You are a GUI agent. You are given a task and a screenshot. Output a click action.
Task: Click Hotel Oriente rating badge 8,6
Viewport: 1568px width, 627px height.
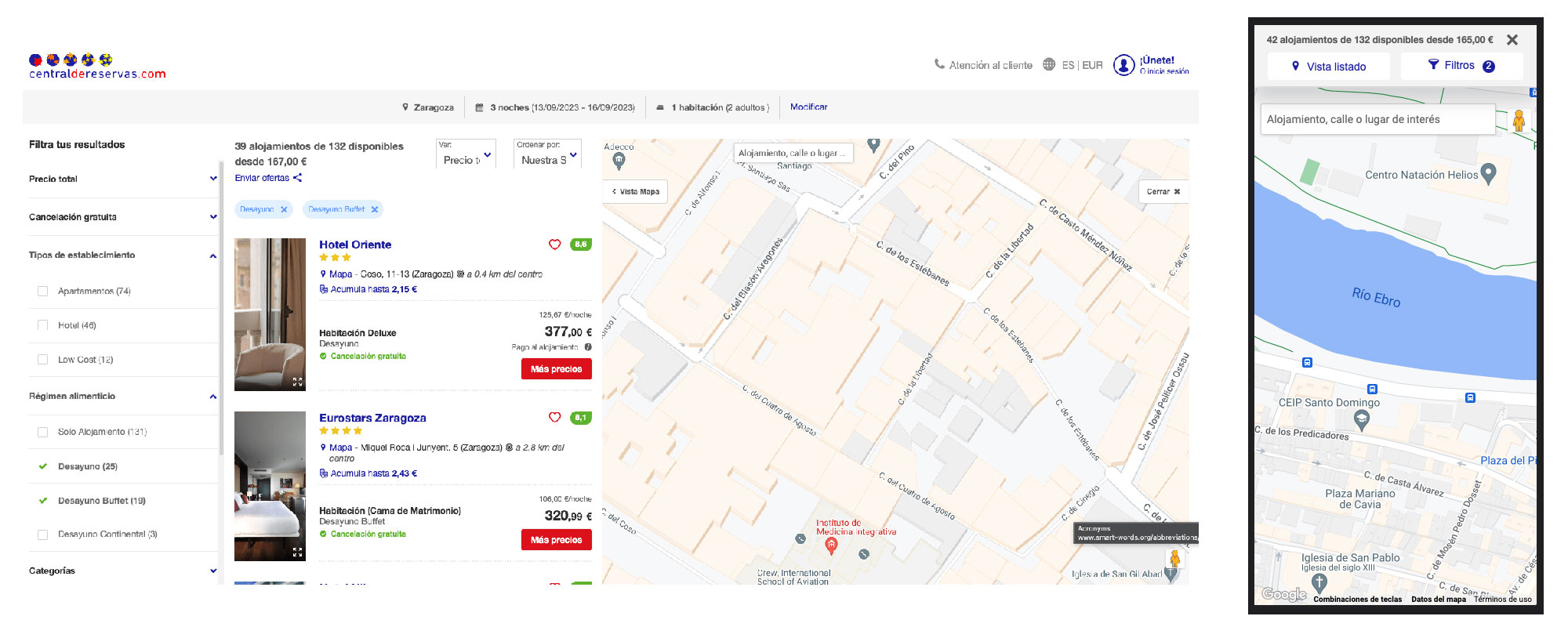click(x=581, y=245)
